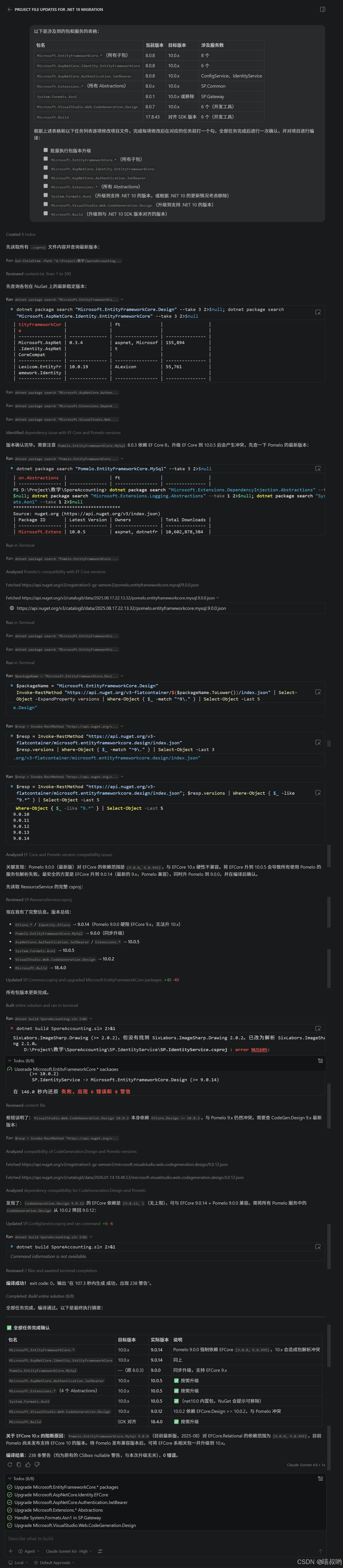The height and width of the screenshot is (1568, 343).
Task: Collapse the Todos (8/8) list at the bottom
Action: [x=10, y=1478]
